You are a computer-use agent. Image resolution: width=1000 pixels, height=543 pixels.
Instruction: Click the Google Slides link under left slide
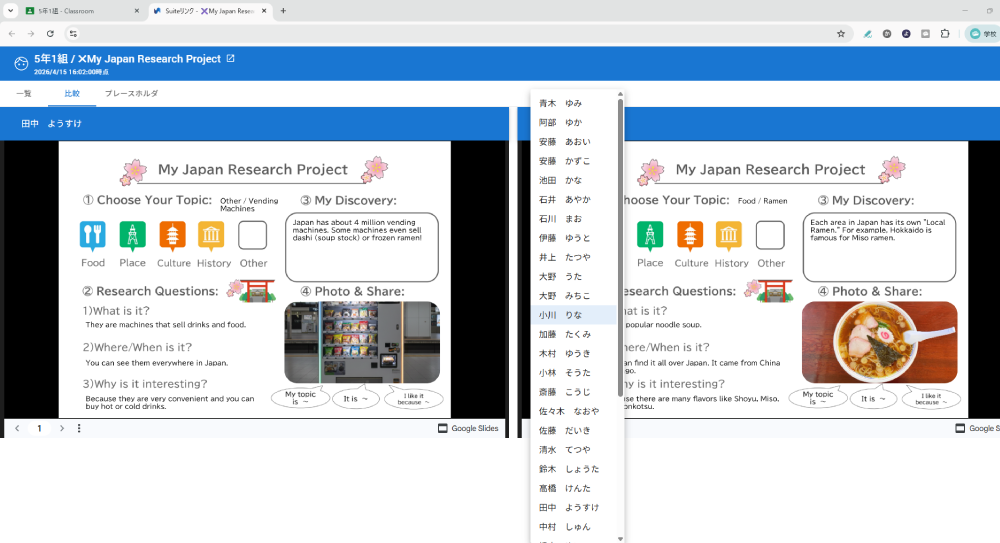pos(468,428)
